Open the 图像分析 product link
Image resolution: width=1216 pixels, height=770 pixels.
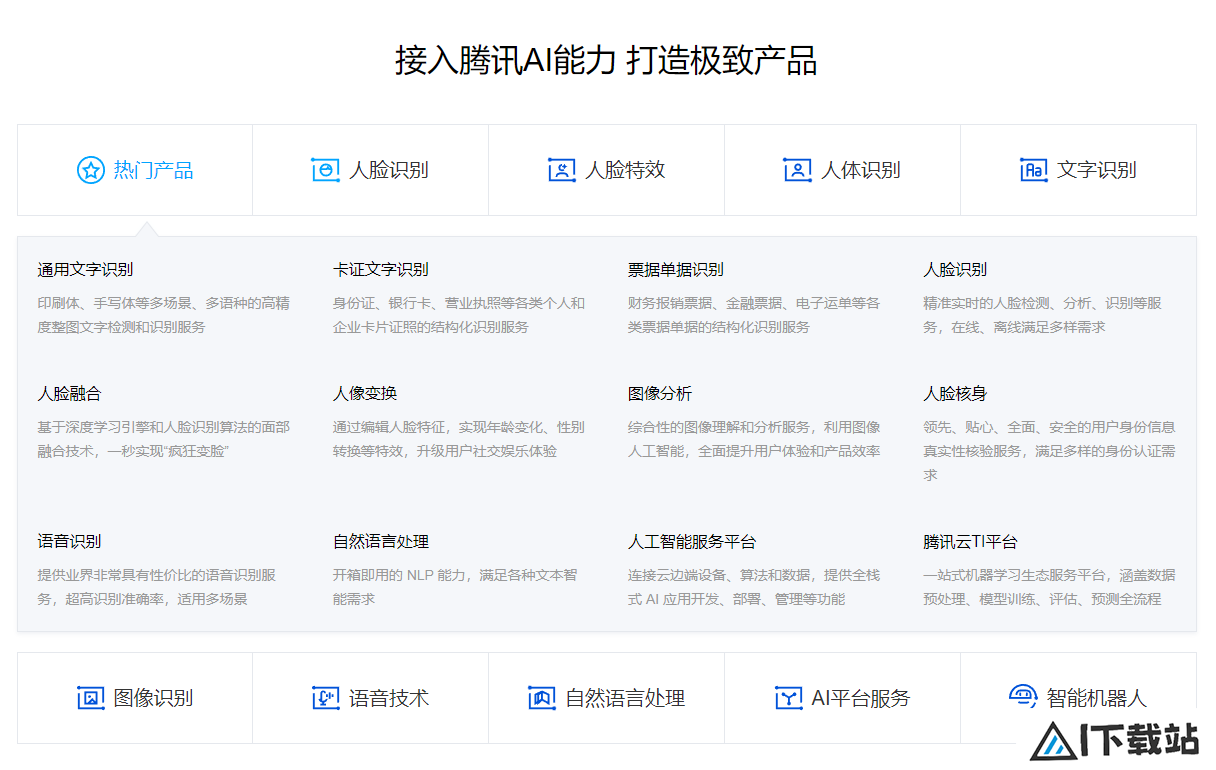660,393
